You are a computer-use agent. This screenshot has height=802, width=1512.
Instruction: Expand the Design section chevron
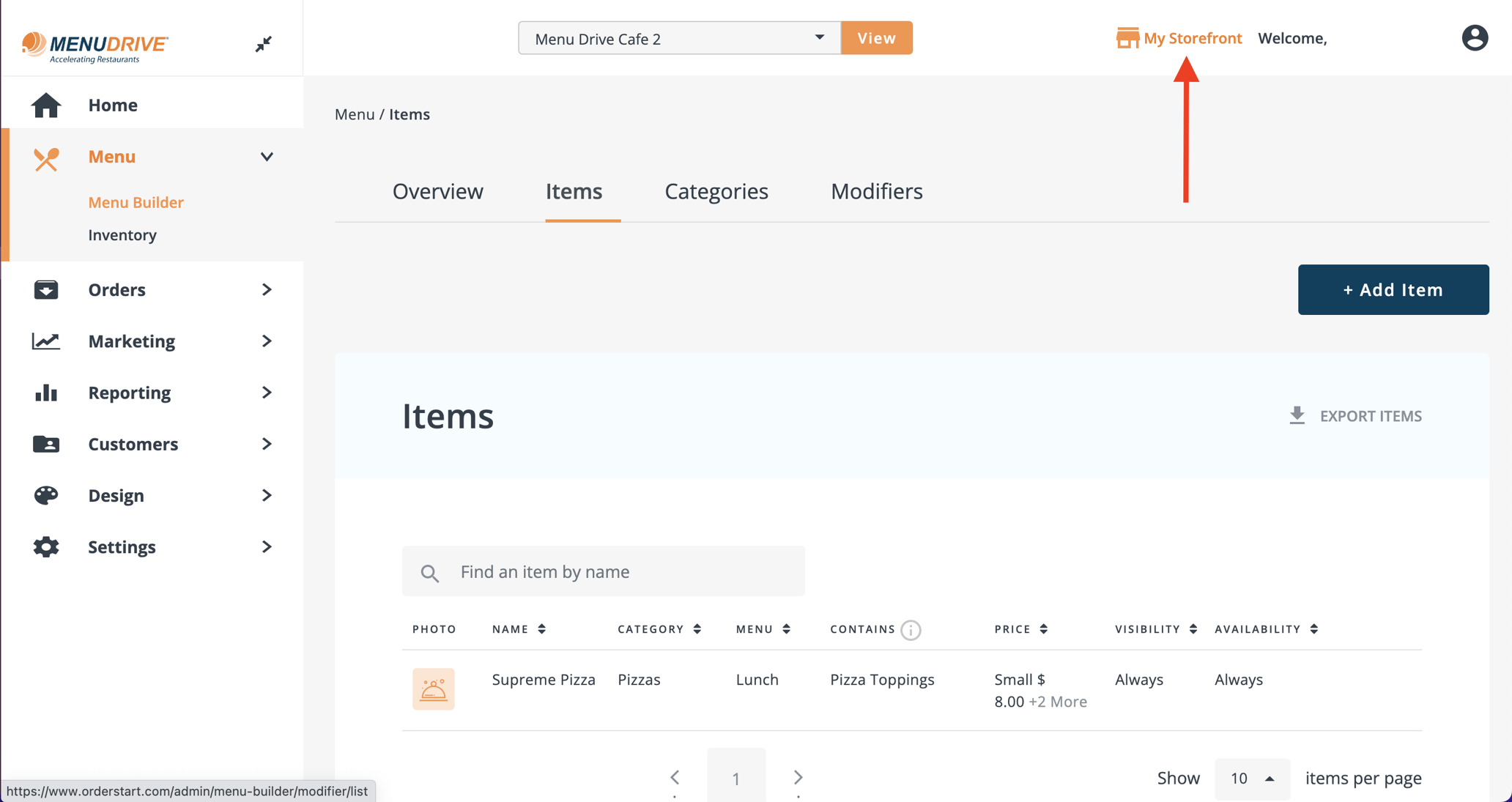point(267,495)
